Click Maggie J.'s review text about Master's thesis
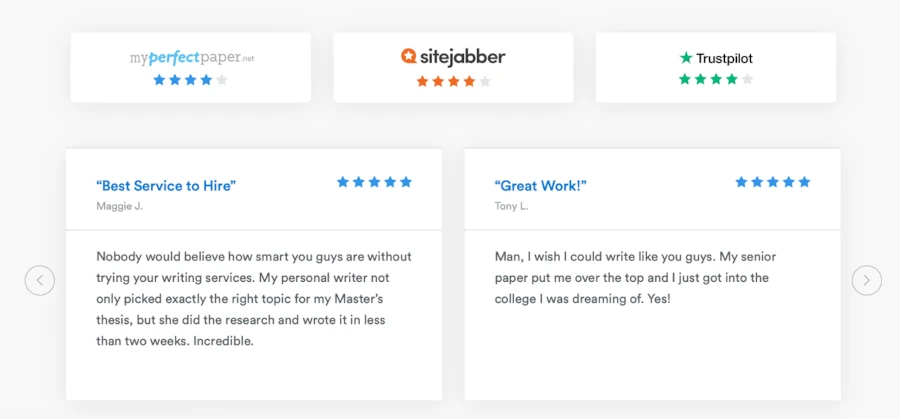900x419 pixels. pyautogui.click(x=254, y=298)
